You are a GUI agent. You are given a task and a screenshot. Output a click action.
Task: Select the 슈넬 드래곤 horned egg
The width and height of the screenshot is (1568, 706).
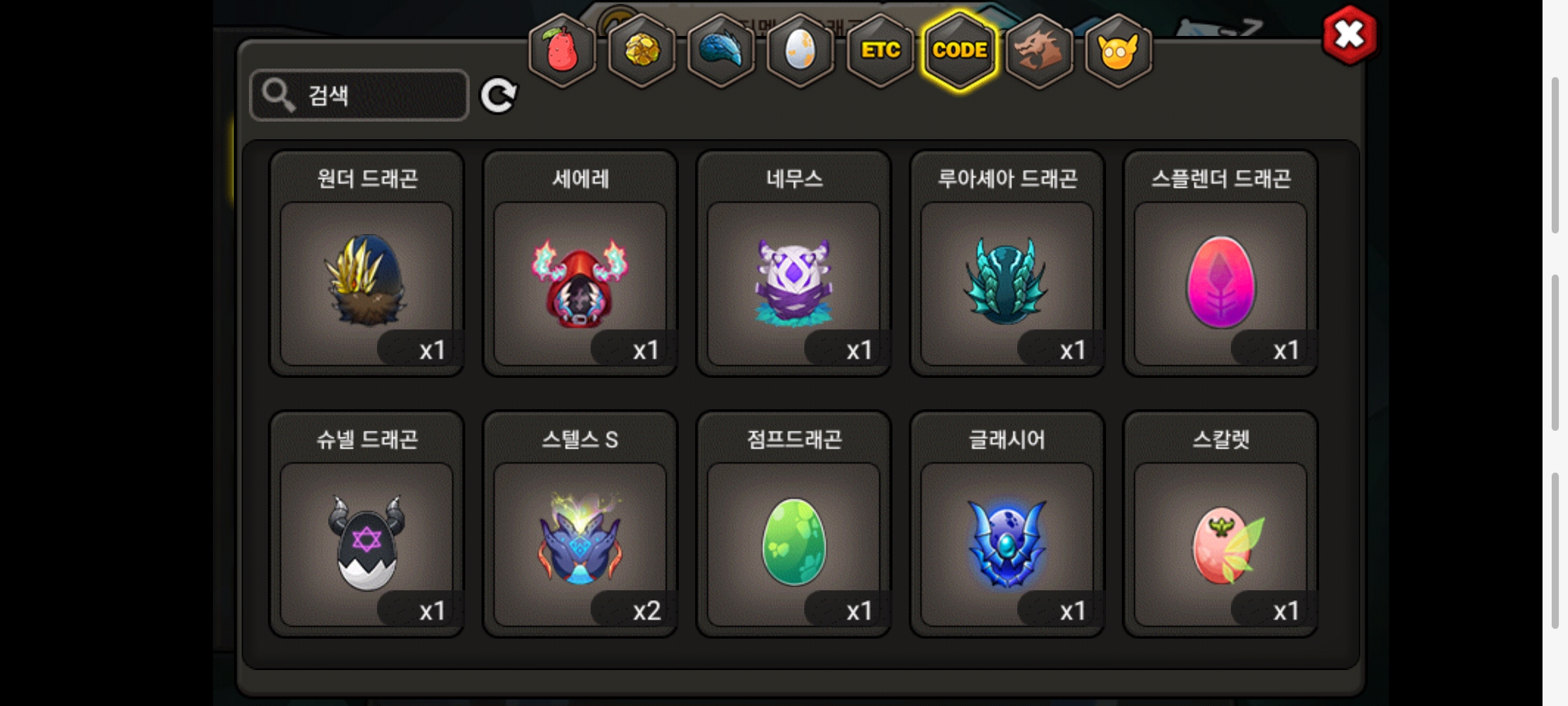pyautogui.click(x=367, y=524)
